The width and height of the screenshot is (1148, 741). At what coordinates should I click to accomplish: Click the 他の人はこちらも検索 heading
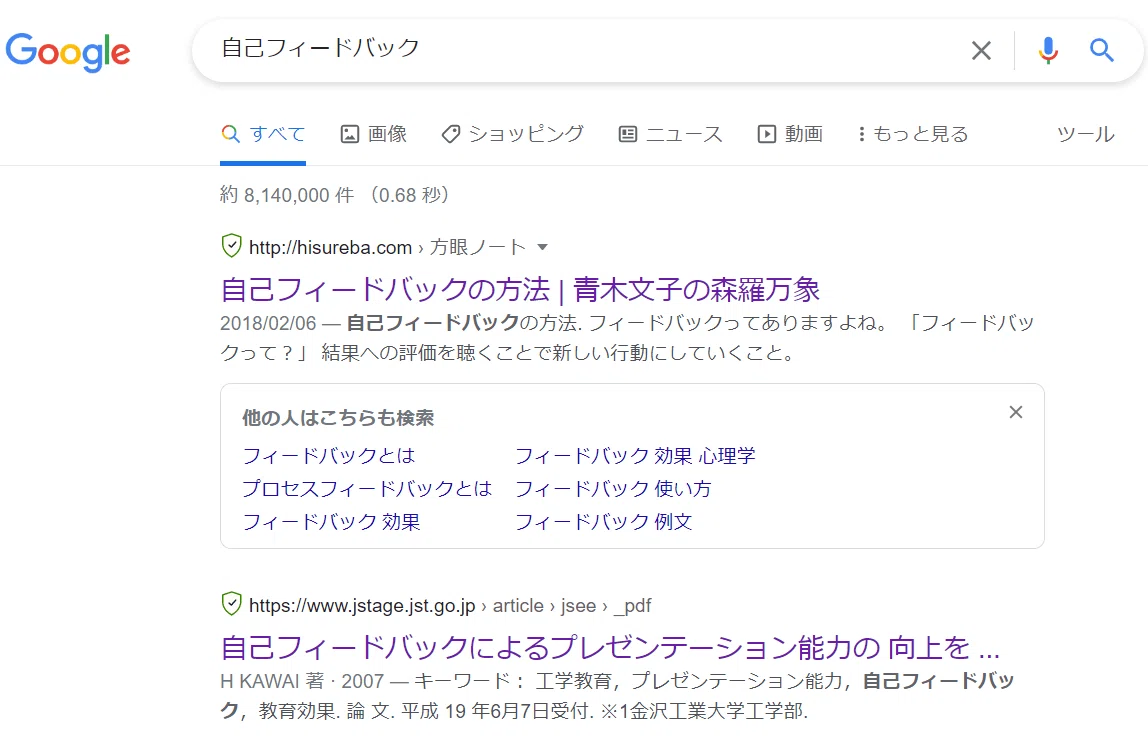coord(338,418)
